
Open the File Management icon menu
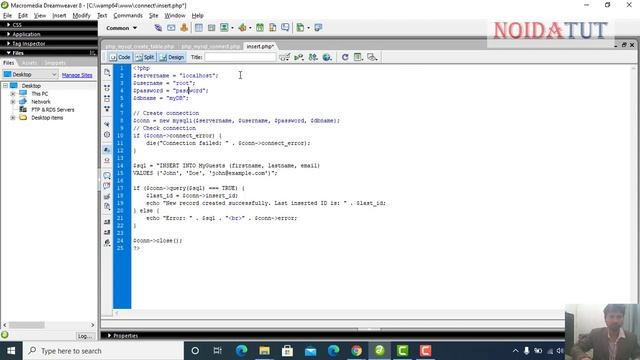[313, 57]
